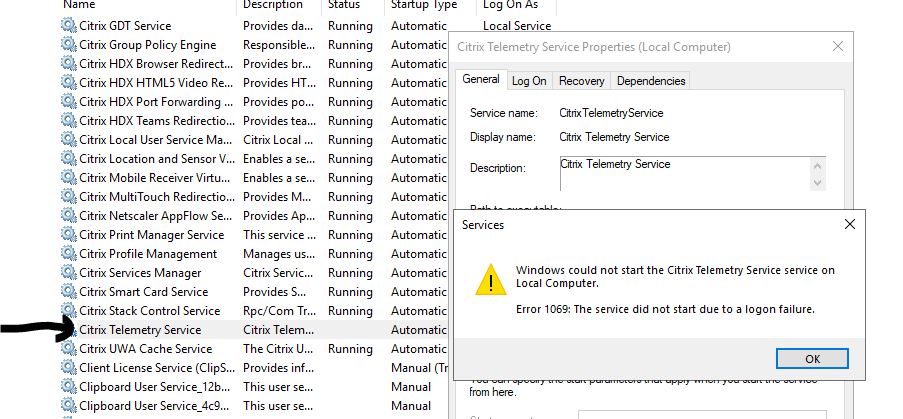Click the Clipboard User Service_12b gear icon
903x419 pixels.
tap(69, 387)
